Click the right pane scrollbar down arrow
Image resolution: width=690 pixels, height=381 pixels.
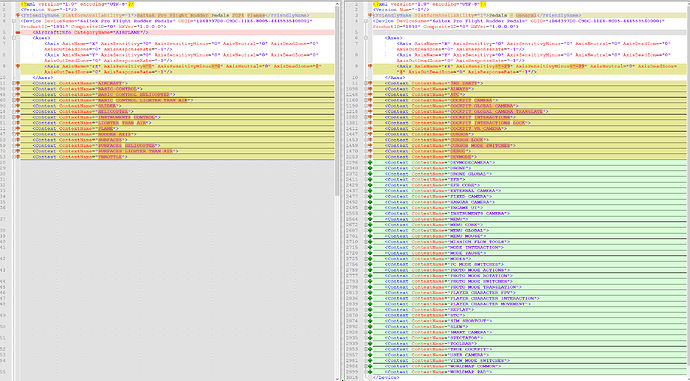[688, 378]
